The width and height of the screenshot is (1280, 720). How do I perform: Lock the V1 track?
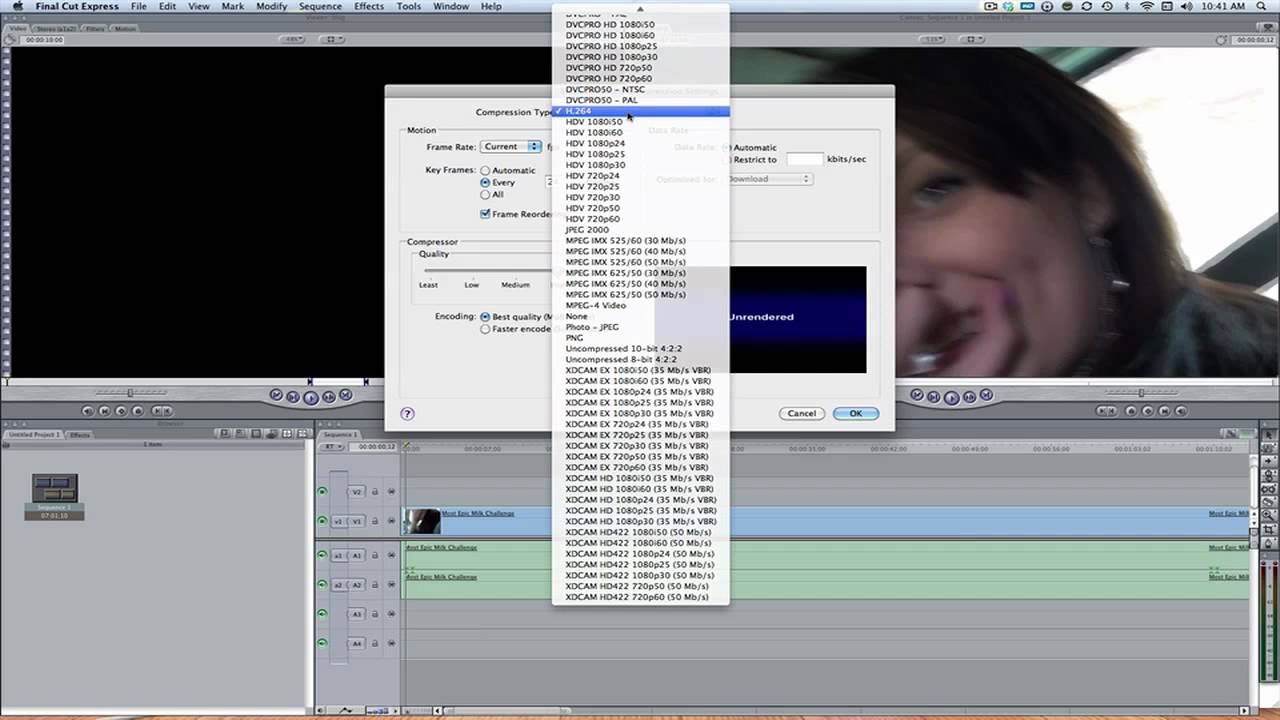(376, 521)
